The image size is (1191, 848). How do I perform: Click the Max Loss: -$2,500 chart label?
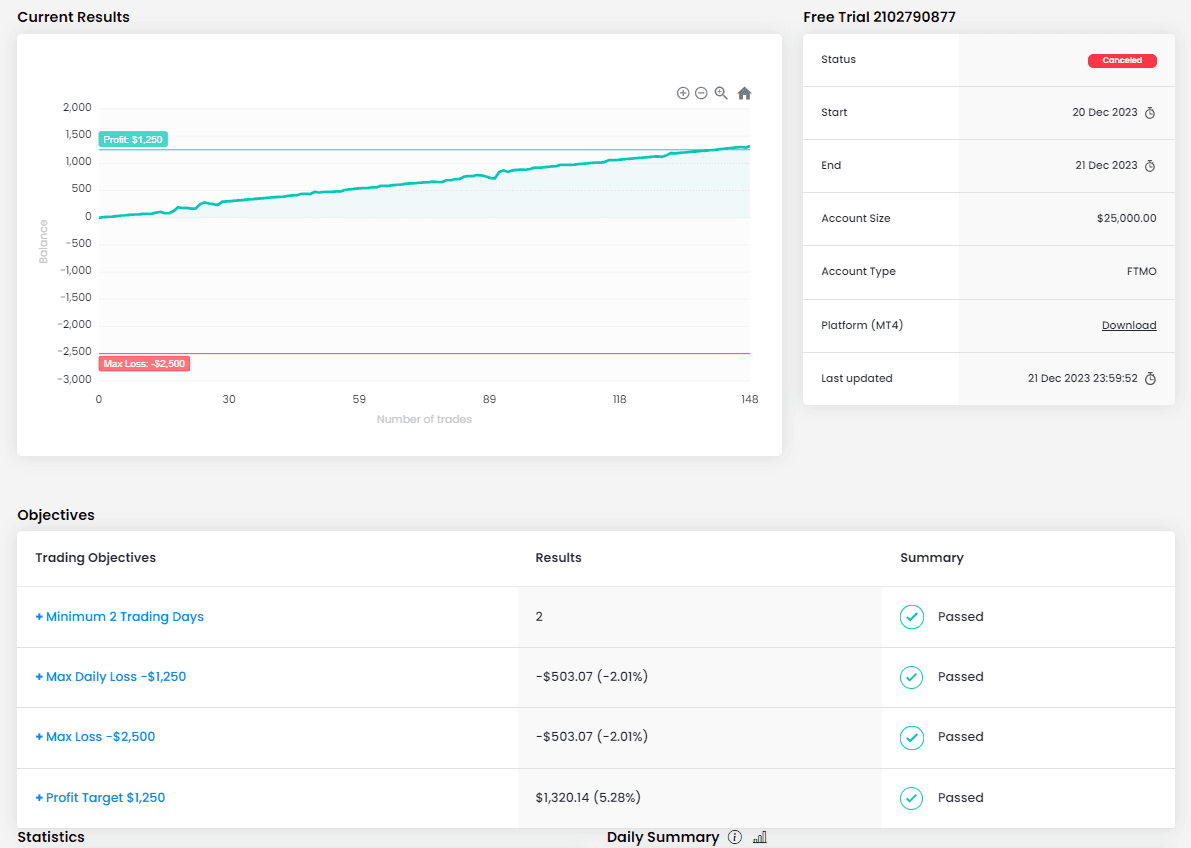[x=144, y=364]
